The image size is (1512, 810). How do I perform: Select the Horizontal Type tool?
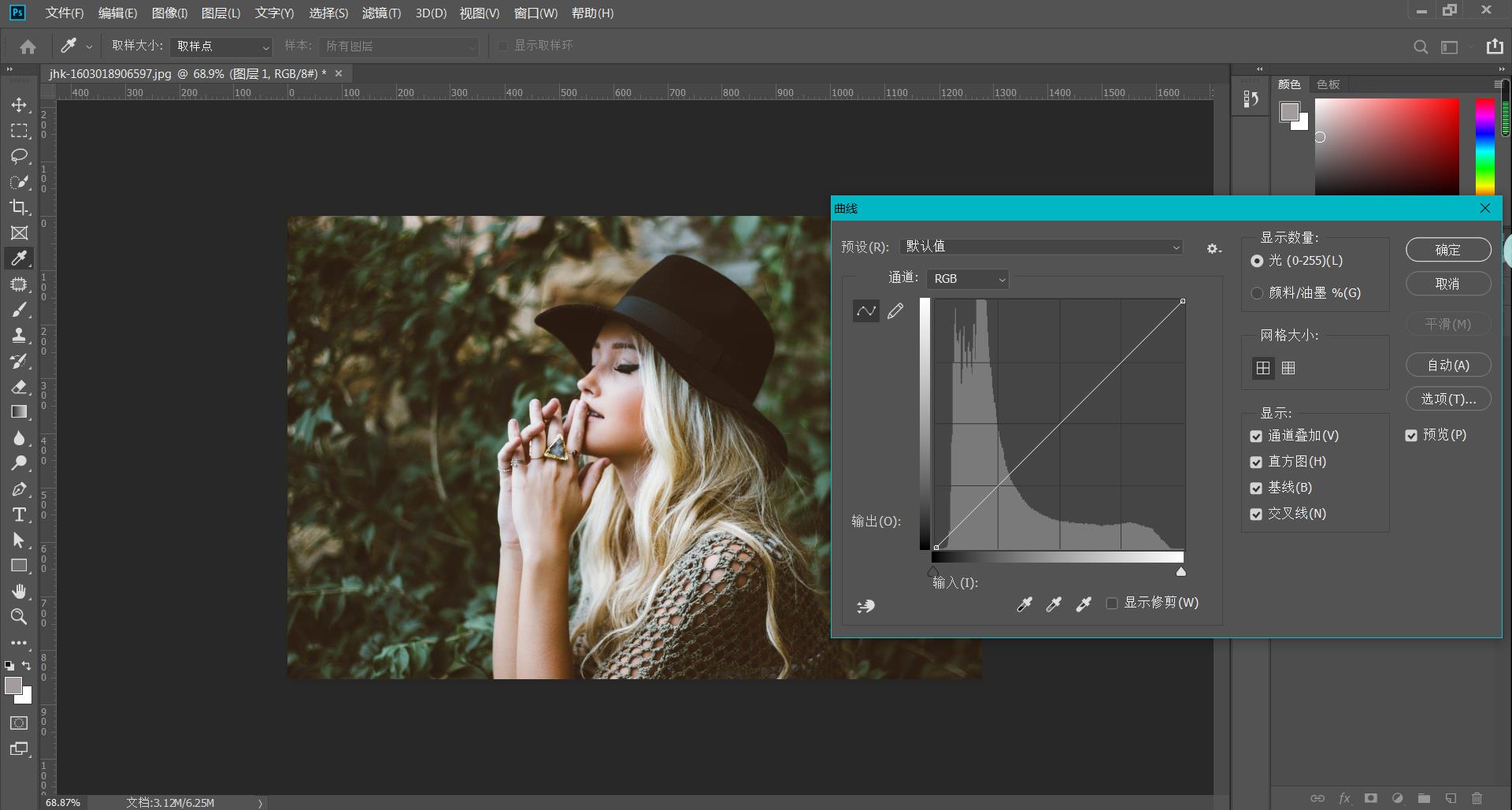(19, 515)
